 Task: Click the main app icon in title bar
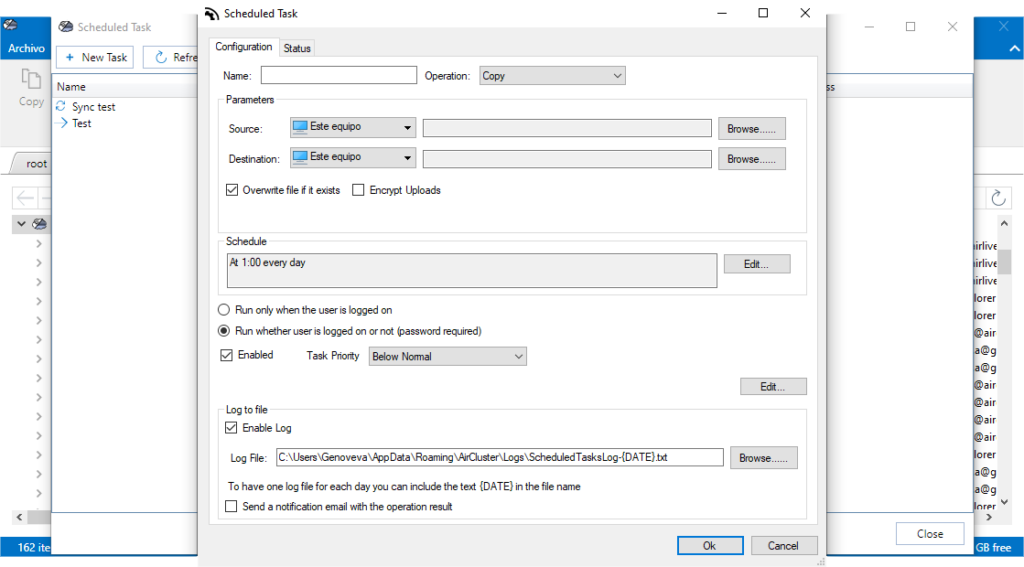point(10,25)
